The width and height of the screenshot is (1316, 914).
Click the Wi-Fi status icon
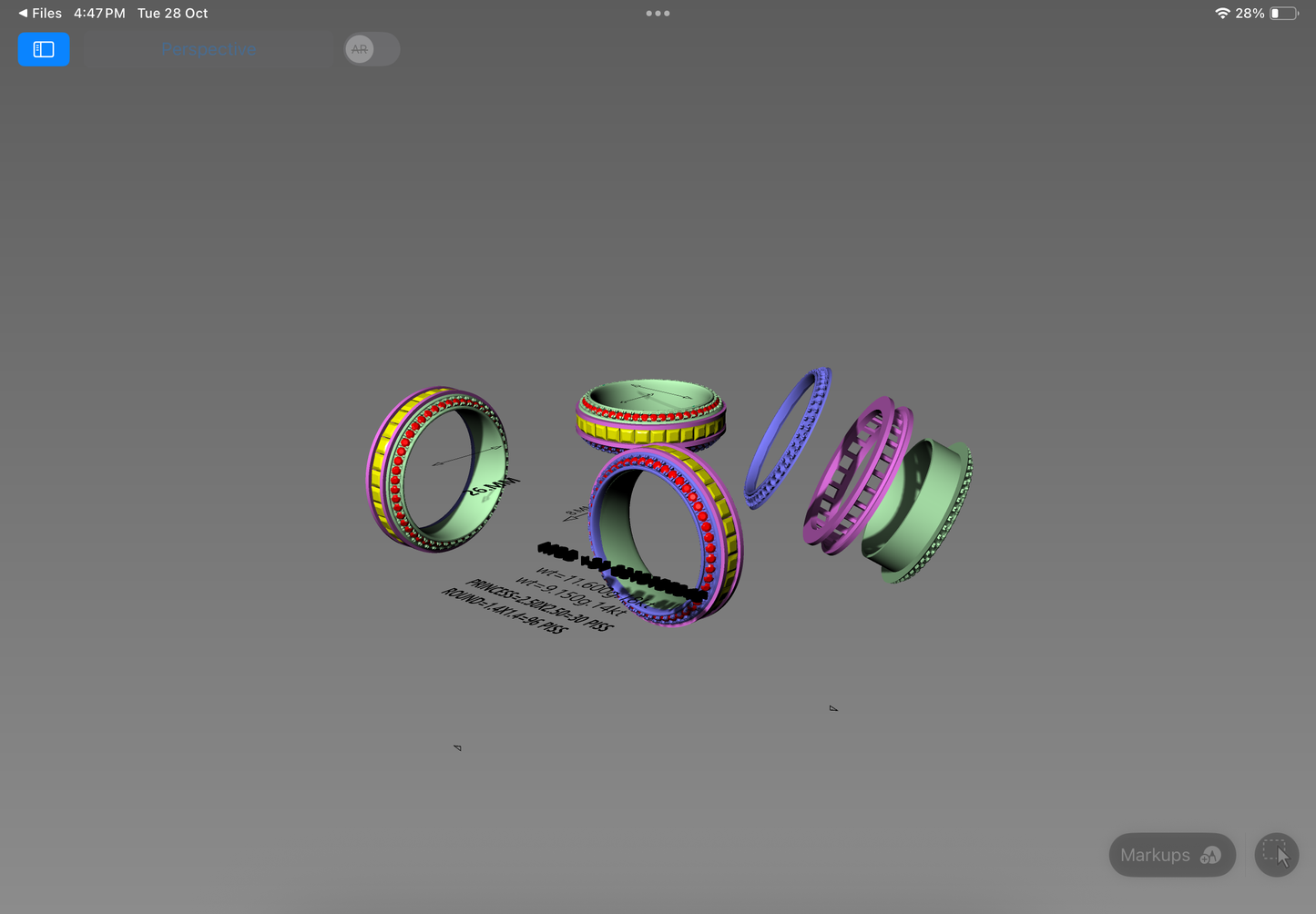point(1222,13)
